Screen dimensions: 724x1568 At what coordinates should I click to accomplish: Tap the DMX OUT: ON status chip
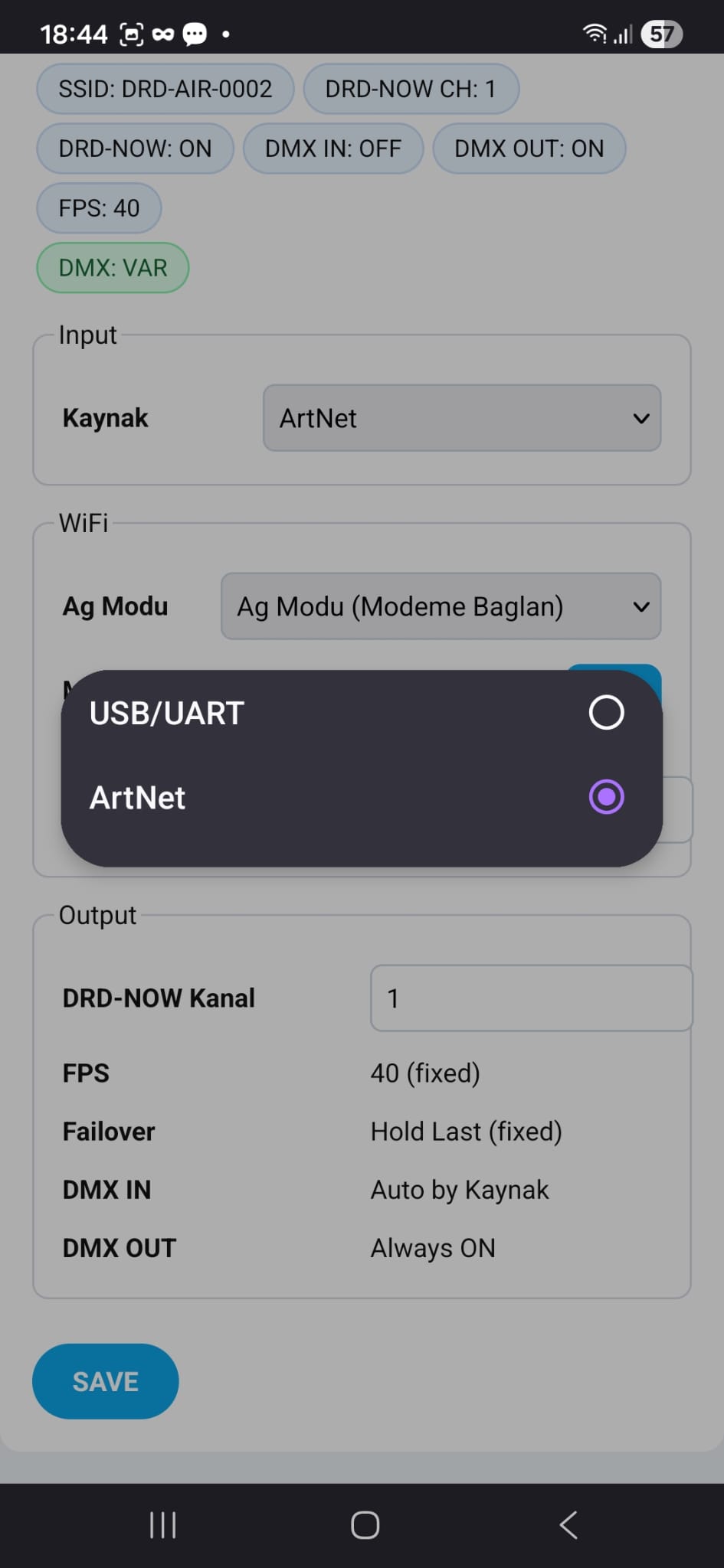coord(529,148)
